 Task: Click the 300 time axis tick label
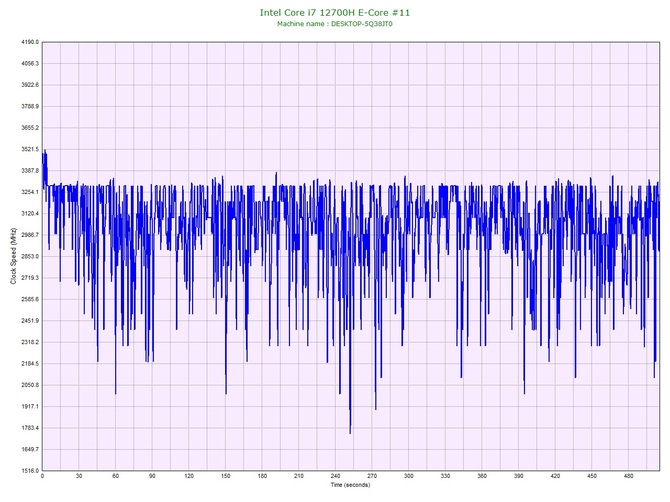tap(408, 476)
